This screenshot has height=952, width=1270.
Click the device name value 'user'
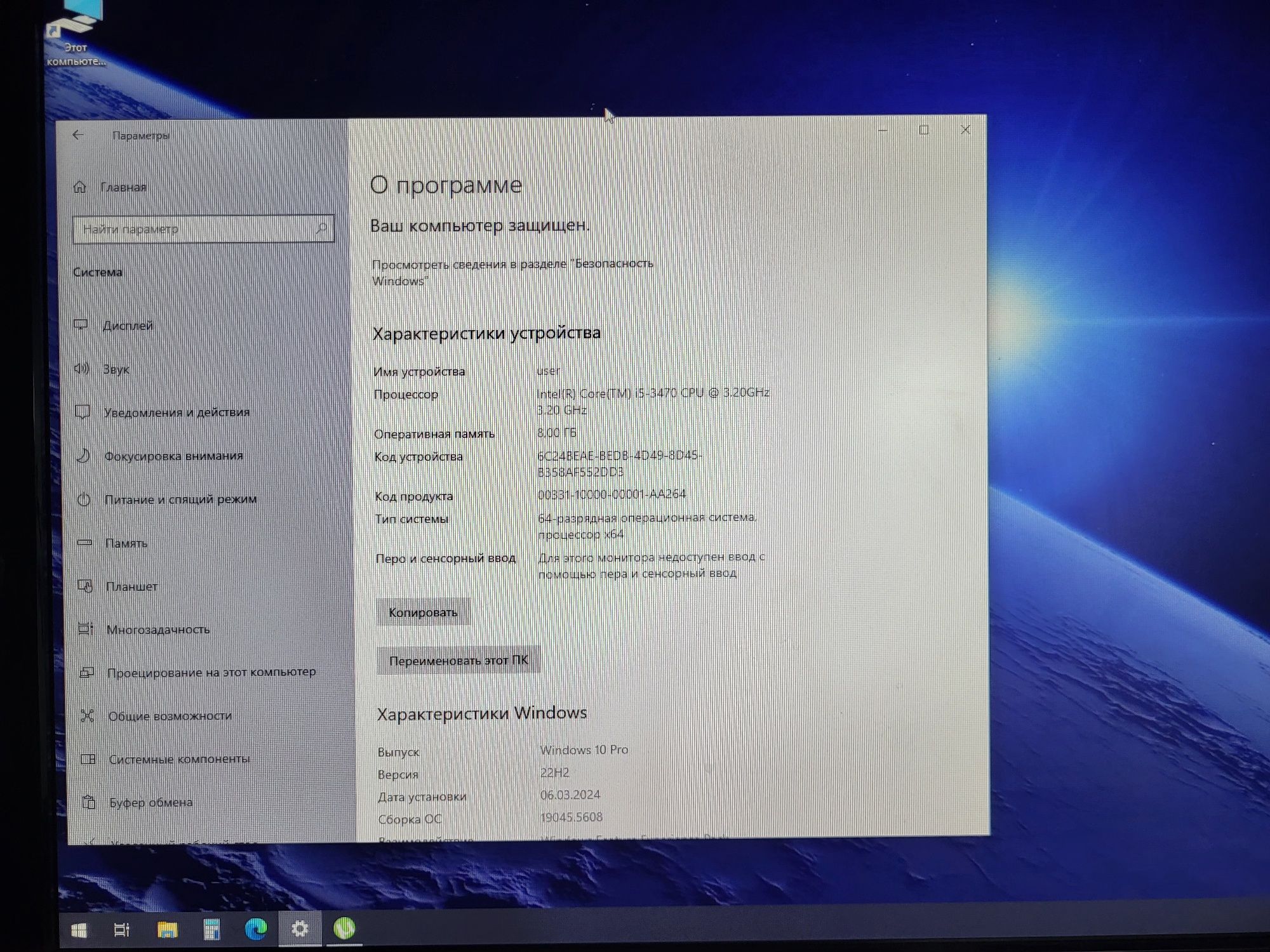pyautogui.click(x=549, y=371)
